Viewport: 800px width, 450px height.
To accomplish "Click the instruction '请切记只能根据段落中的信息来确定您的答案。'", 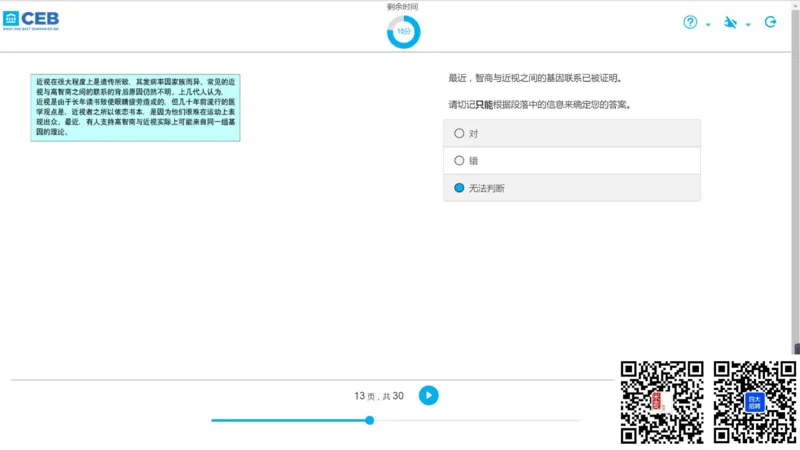I will (540, 105).
